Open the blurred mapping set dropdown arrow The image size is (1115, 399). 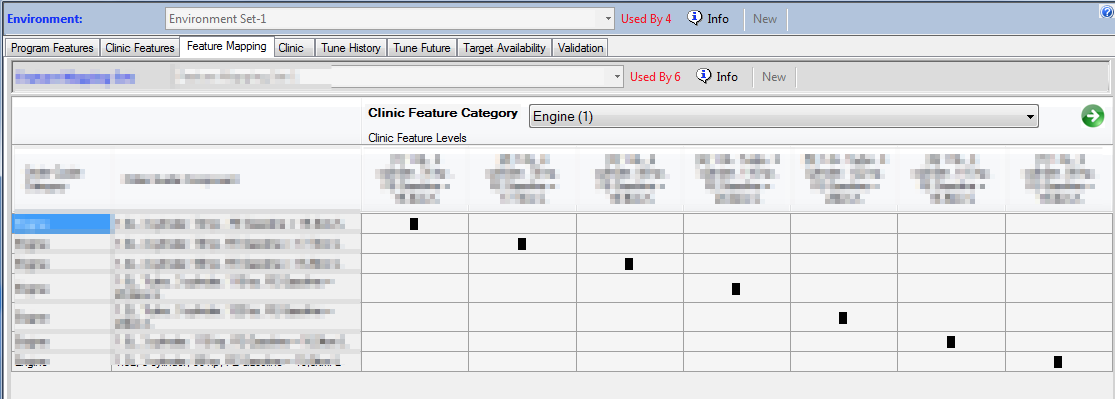pos(617,76)
